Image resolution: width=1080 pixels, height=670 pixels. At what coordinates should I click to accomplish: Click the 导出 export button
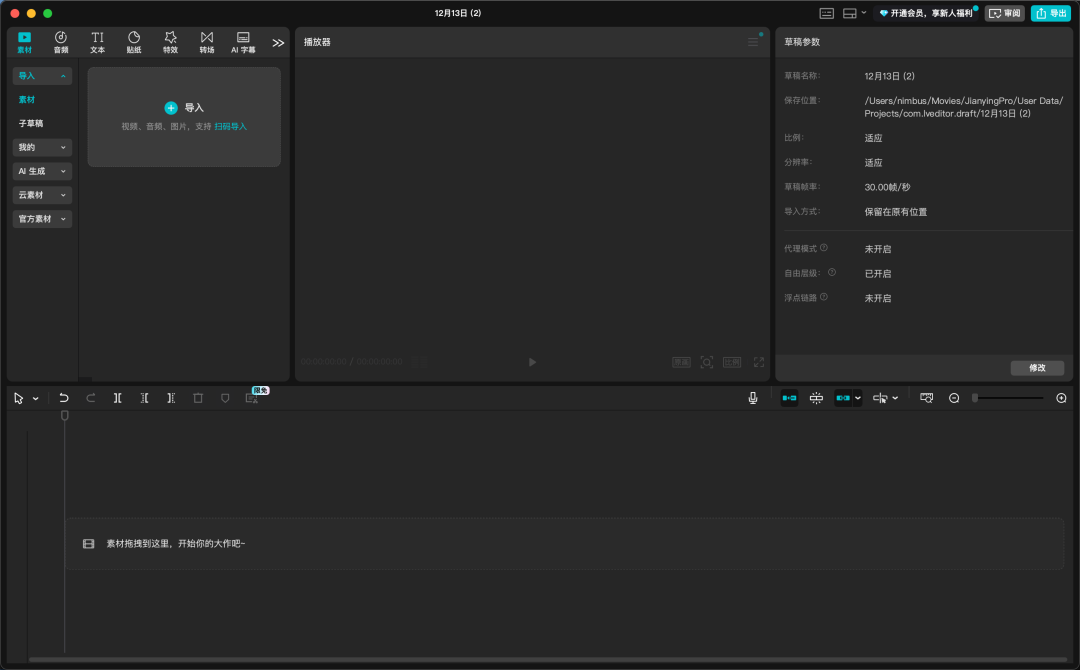point(1050,13)
